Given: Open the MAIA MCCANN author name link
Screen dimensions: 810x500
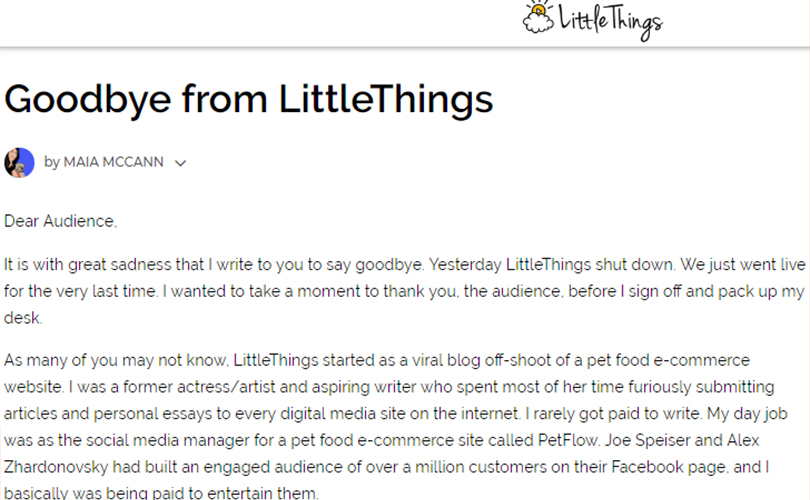Looking at the screenshot, I should pyautogui.click(x=113, y=162).
